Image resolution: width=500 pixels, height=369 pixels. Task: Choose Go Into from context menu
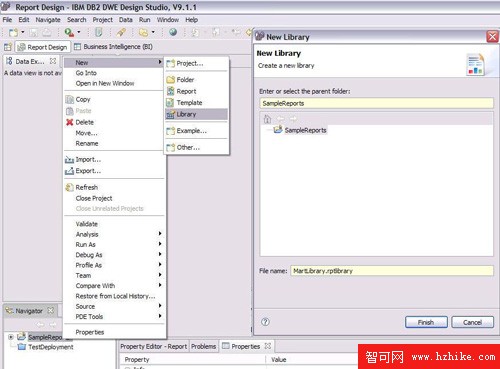click(86, 73)
